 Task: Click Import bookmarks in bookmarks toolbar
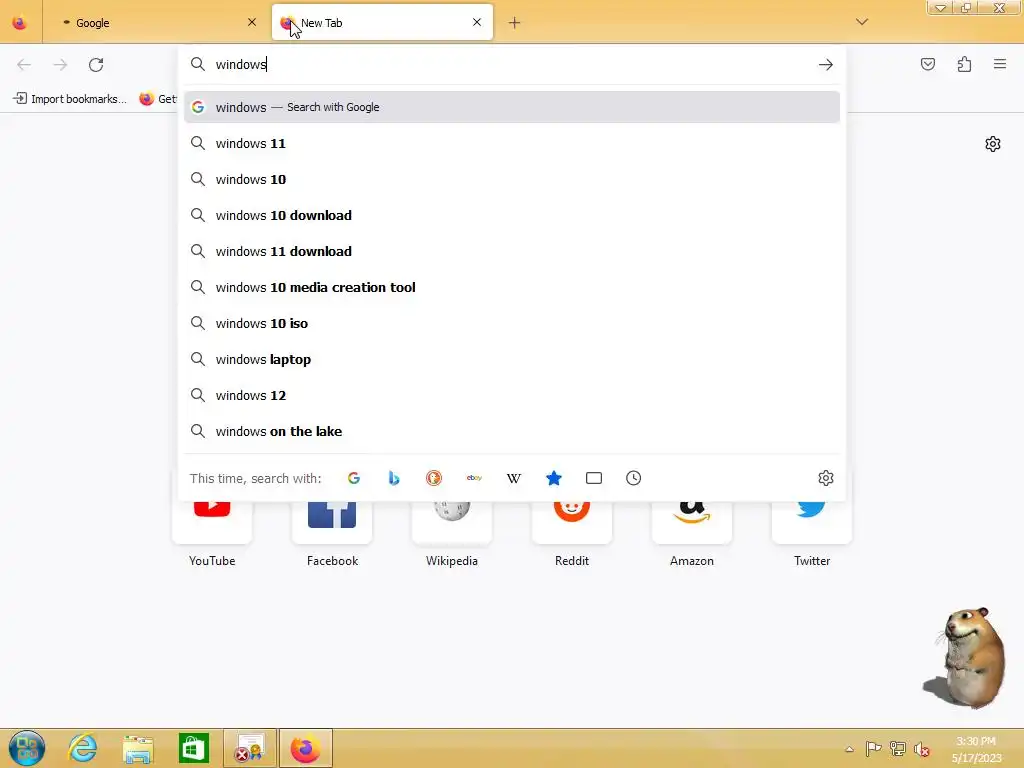70,99
